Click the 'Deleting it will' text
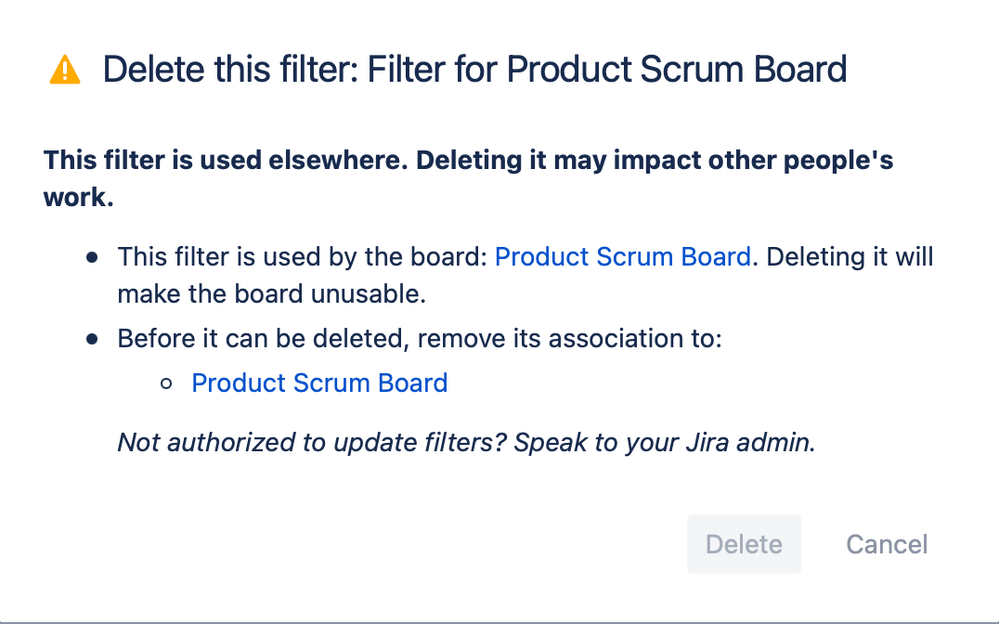Image resolution: width=999 pixels, height=624 pixels. coord(850,257)
